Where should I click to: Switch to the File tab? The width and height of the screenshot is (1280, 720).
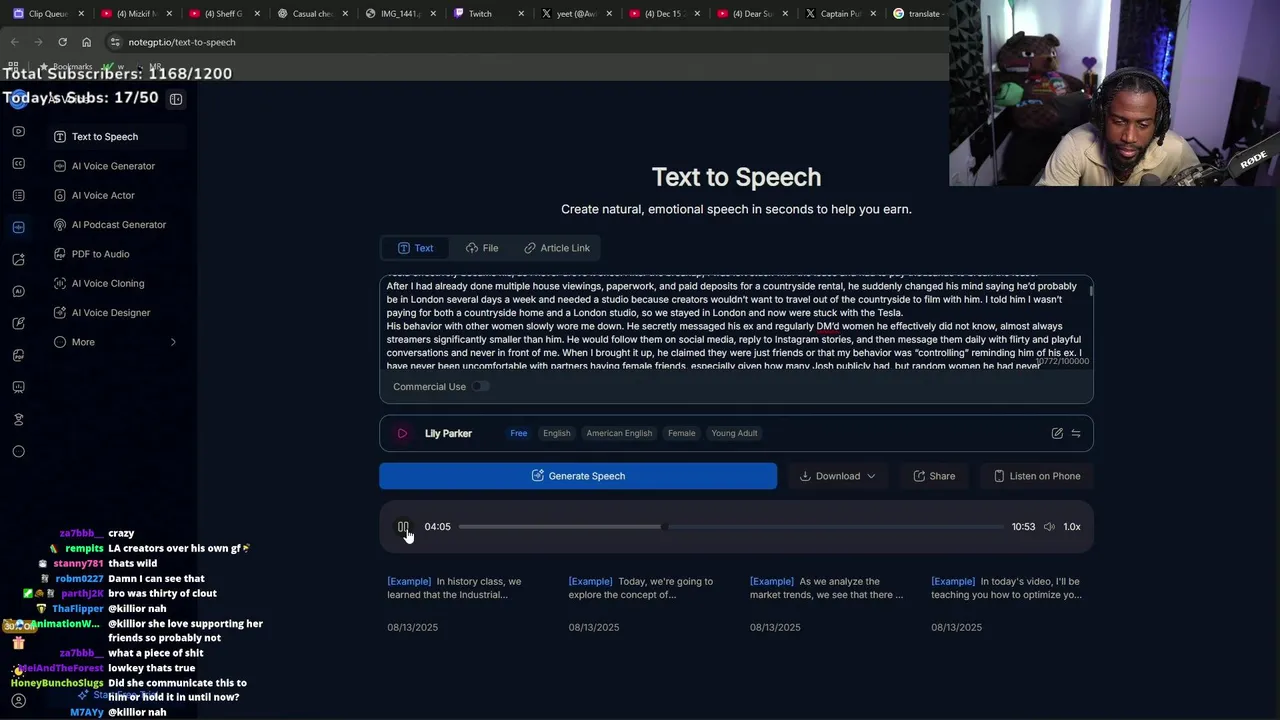tap(482, 248)
